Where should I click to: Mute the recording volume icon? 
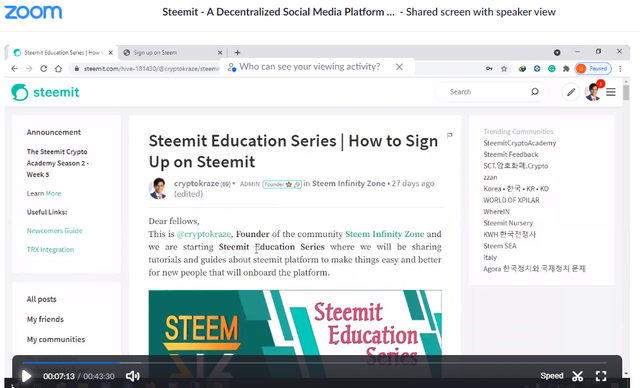(133, 376)
